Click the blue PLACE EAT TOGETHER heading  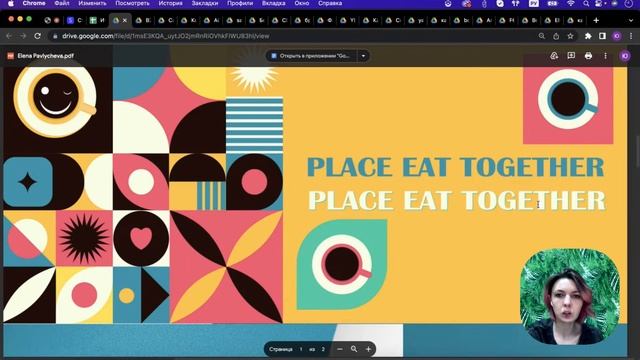click(456, 167)
